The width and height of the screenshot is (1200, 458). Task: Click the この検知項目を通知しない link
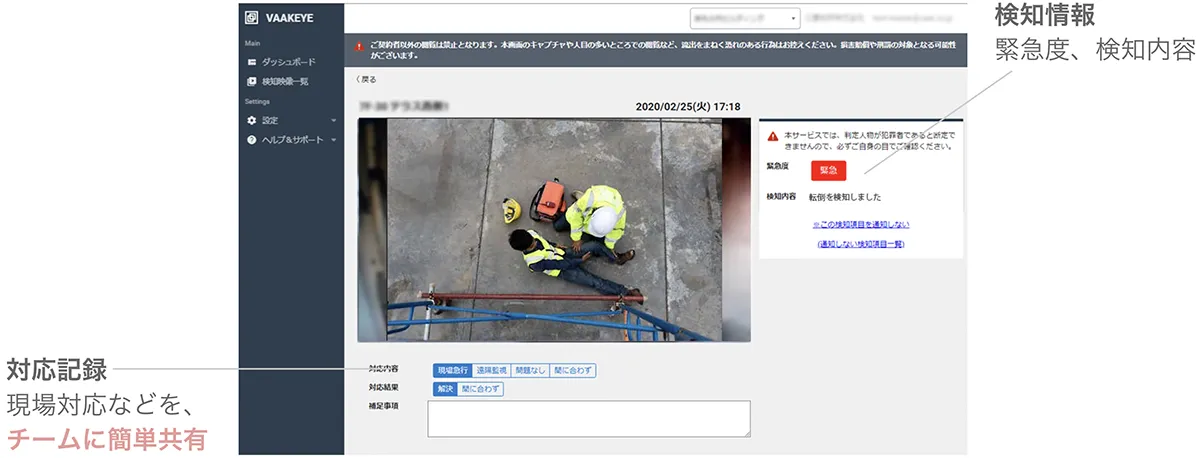pyautogui.click(x=861, y=225)
